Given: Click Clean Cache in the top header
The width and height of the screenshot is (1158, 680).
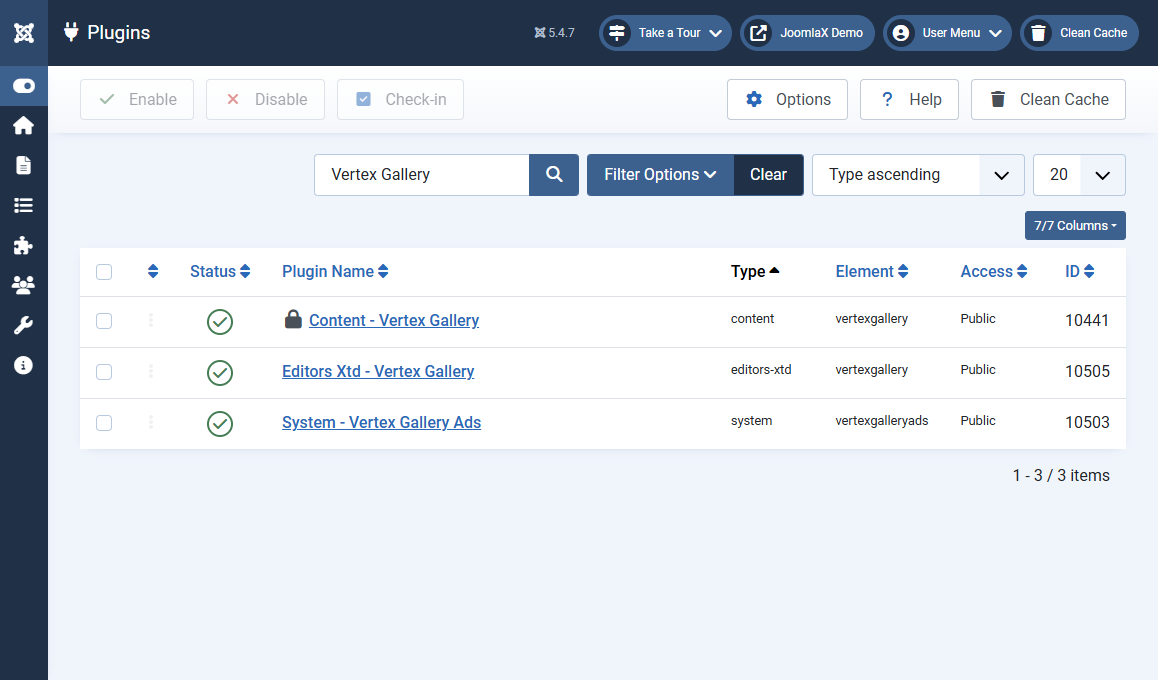Looking at the screenshot, I should pyautogui.click(x=1079, y=33).
